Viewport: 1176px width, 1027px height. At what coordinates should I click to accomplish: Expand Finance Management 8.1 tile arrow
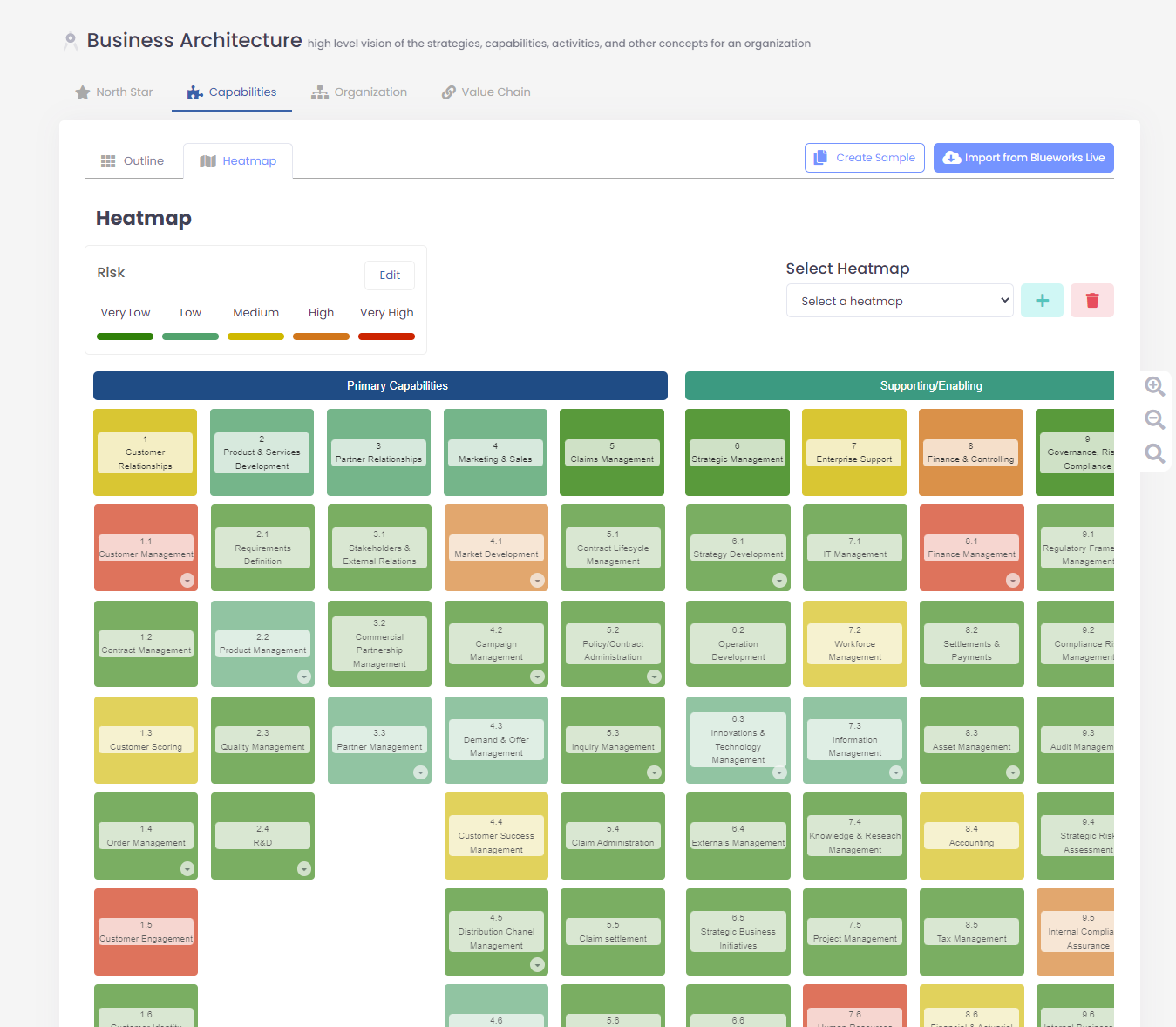[1012, 581]
